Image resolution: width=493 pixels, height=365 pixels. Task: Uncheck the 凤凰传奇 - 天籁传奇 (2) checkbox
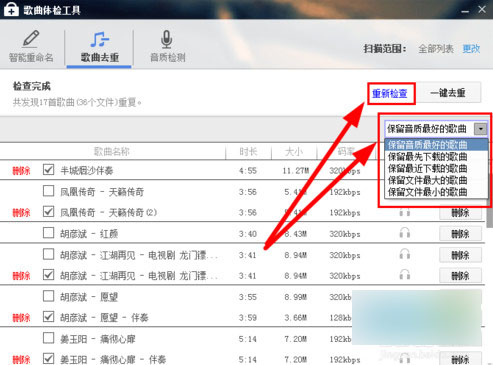point(48,212)
